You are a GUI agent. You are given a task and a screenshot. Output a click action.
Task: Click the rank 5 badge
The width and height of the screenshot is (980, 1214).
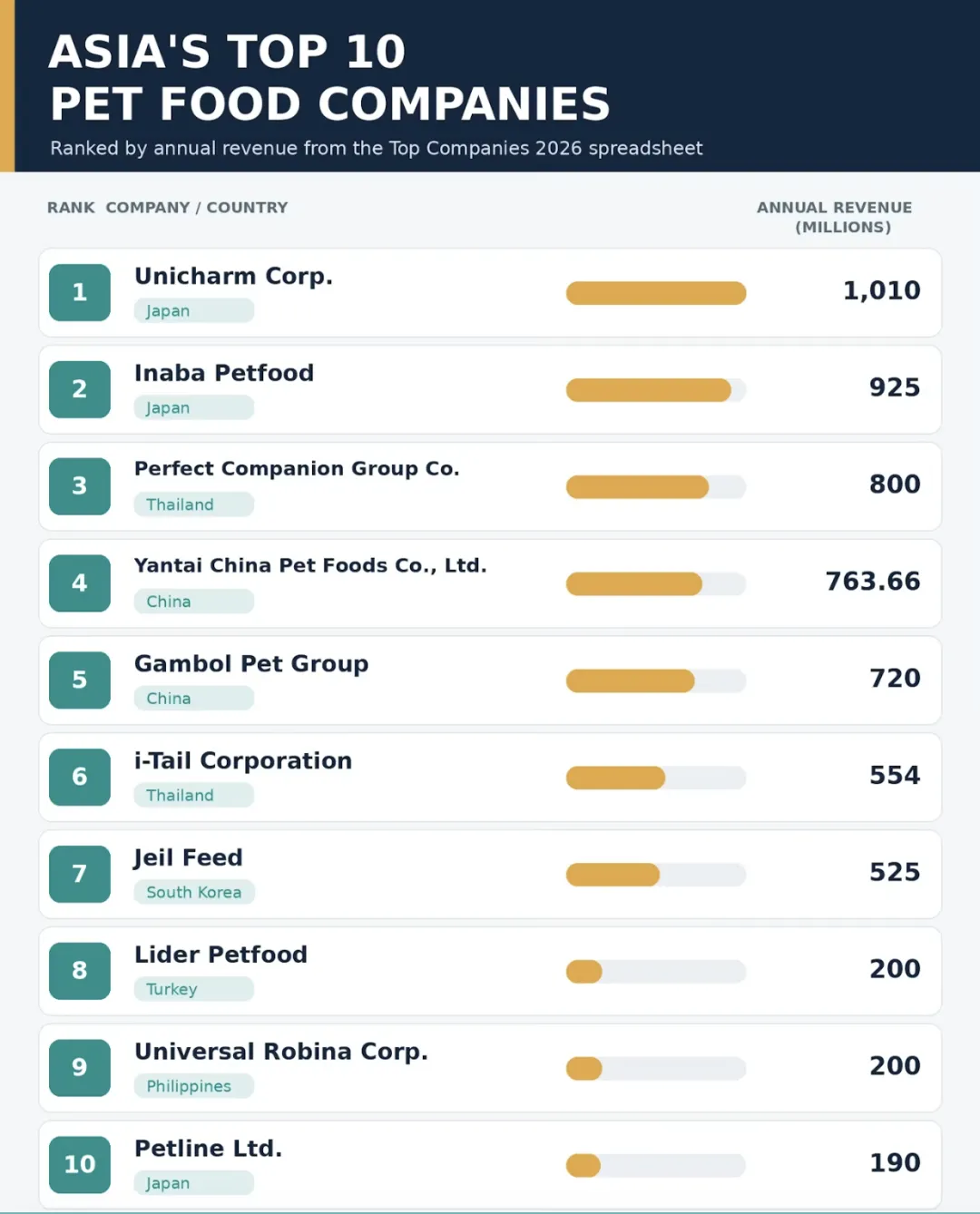click(80, 680)
